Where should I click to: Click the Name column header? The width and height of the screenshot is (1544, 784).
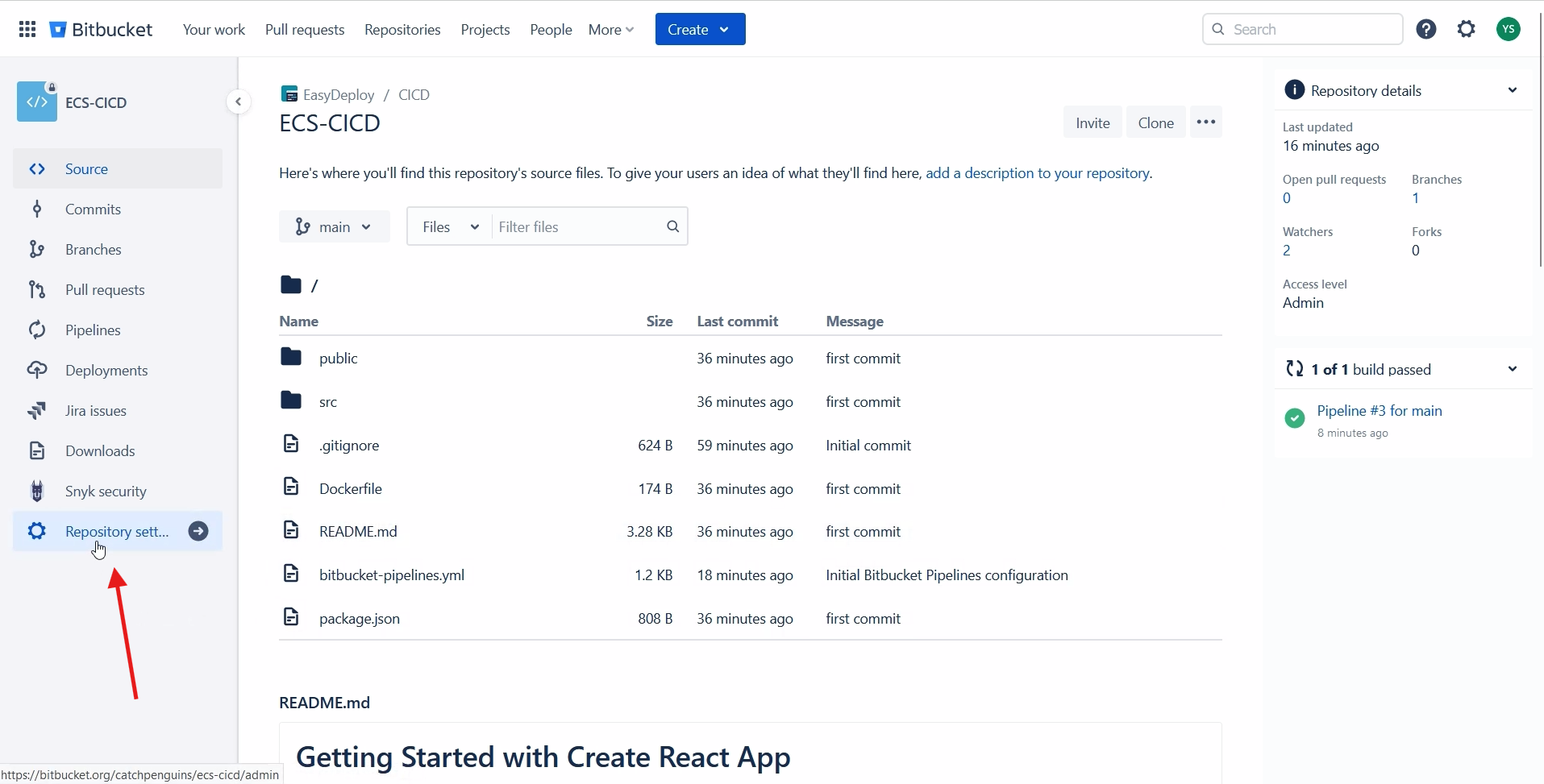click(x=298, y=321)
